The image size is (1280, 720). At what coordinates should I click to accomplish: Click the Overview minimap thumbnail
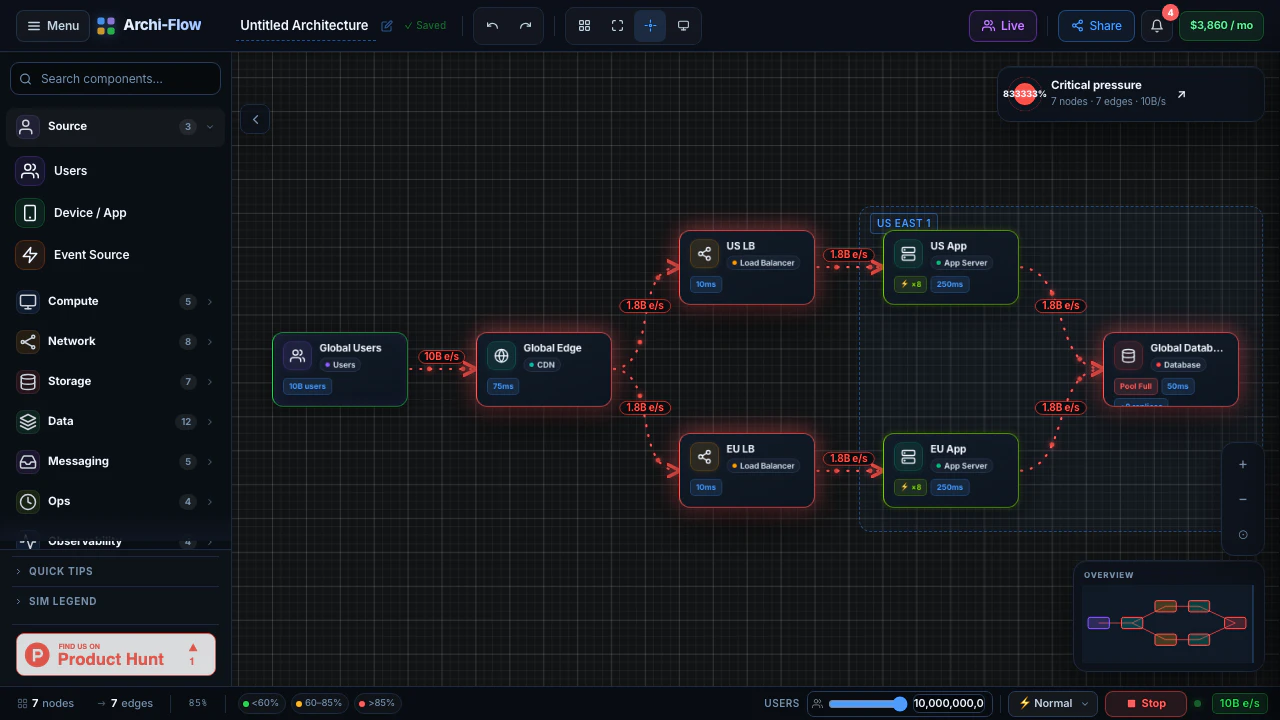pos(1168,623)
